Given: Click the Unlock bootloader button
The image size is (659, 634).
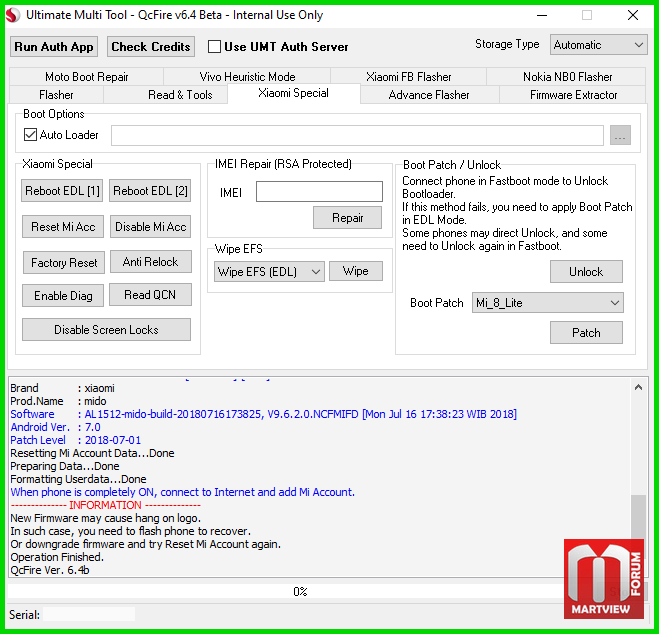Looking at the screenshot, I should 586,272.
